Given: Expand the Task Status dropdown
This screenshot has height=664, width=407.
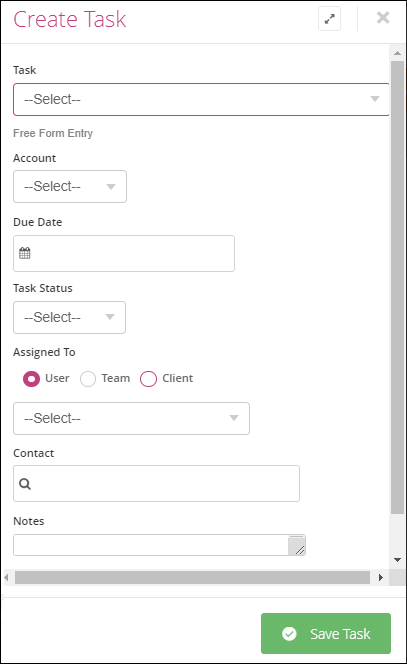Looking at the screenshot, I should pyautogui.click(x=69, y=317).
